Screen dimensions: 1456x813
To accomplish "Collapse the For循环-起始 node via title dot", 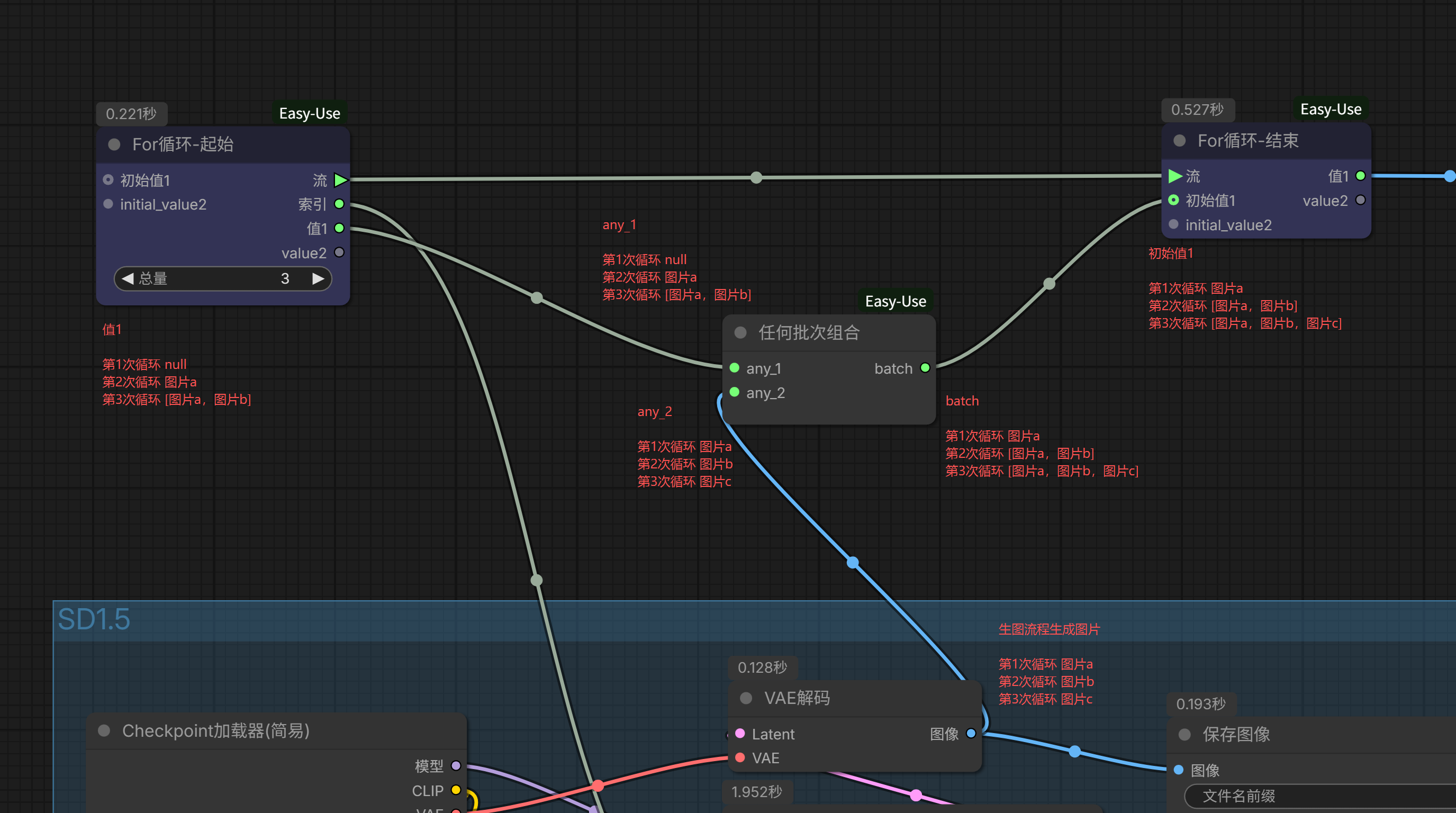I will point(114,144).
